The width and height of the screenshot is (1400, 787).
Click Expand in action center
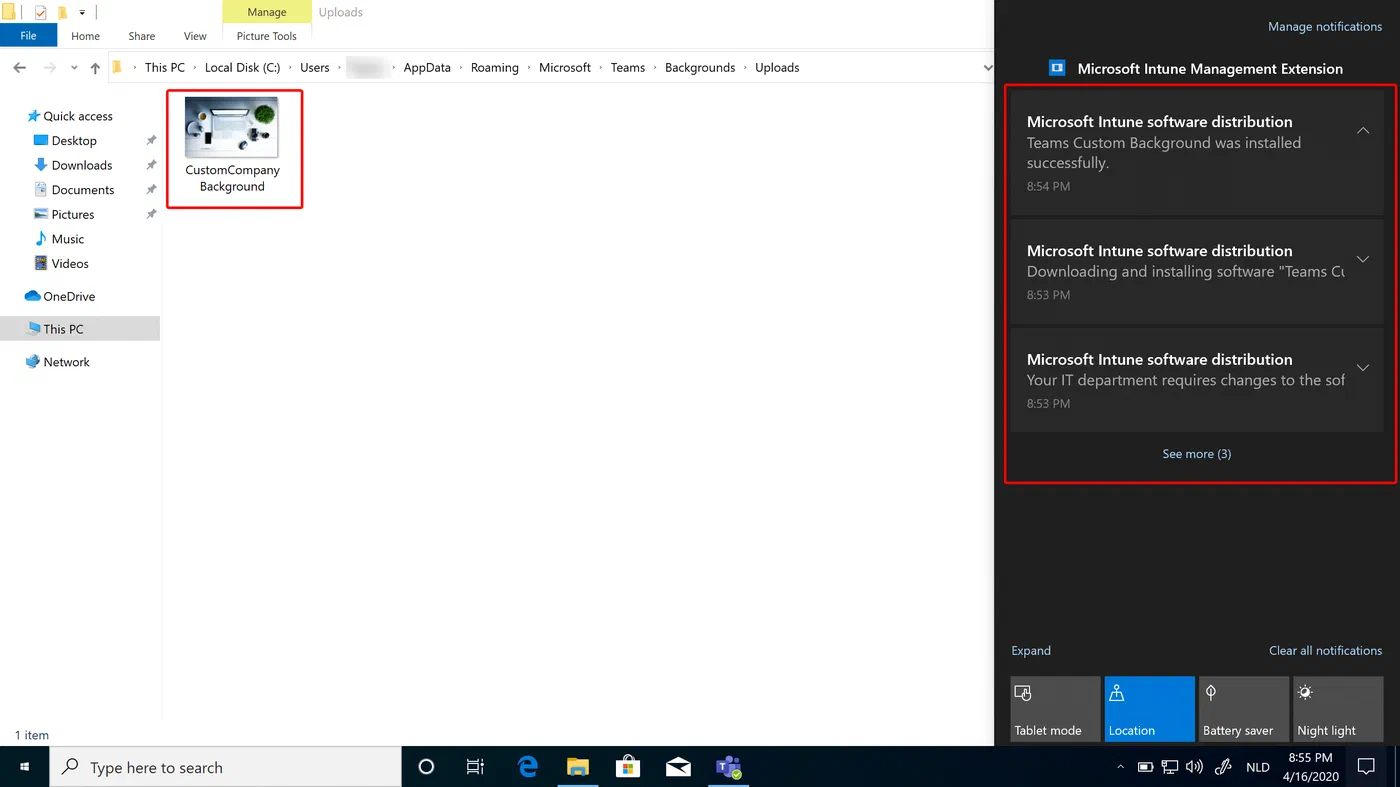pyautogui.click(x=1031, y=651)
